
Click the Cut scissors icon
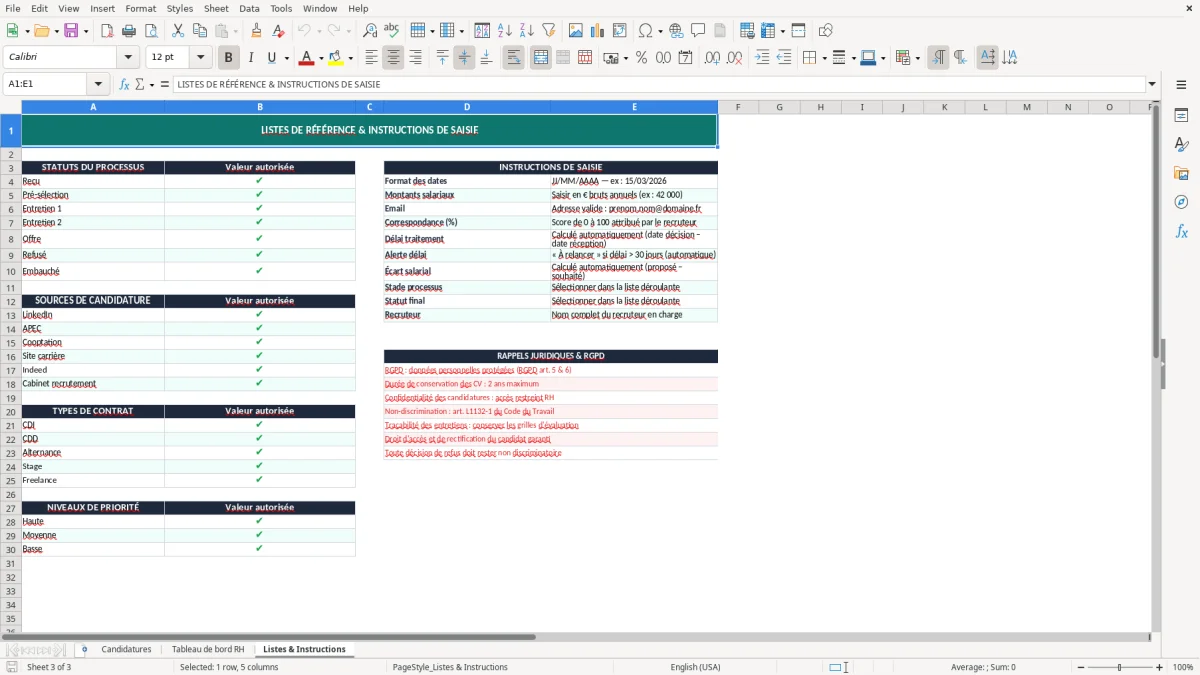178,31
